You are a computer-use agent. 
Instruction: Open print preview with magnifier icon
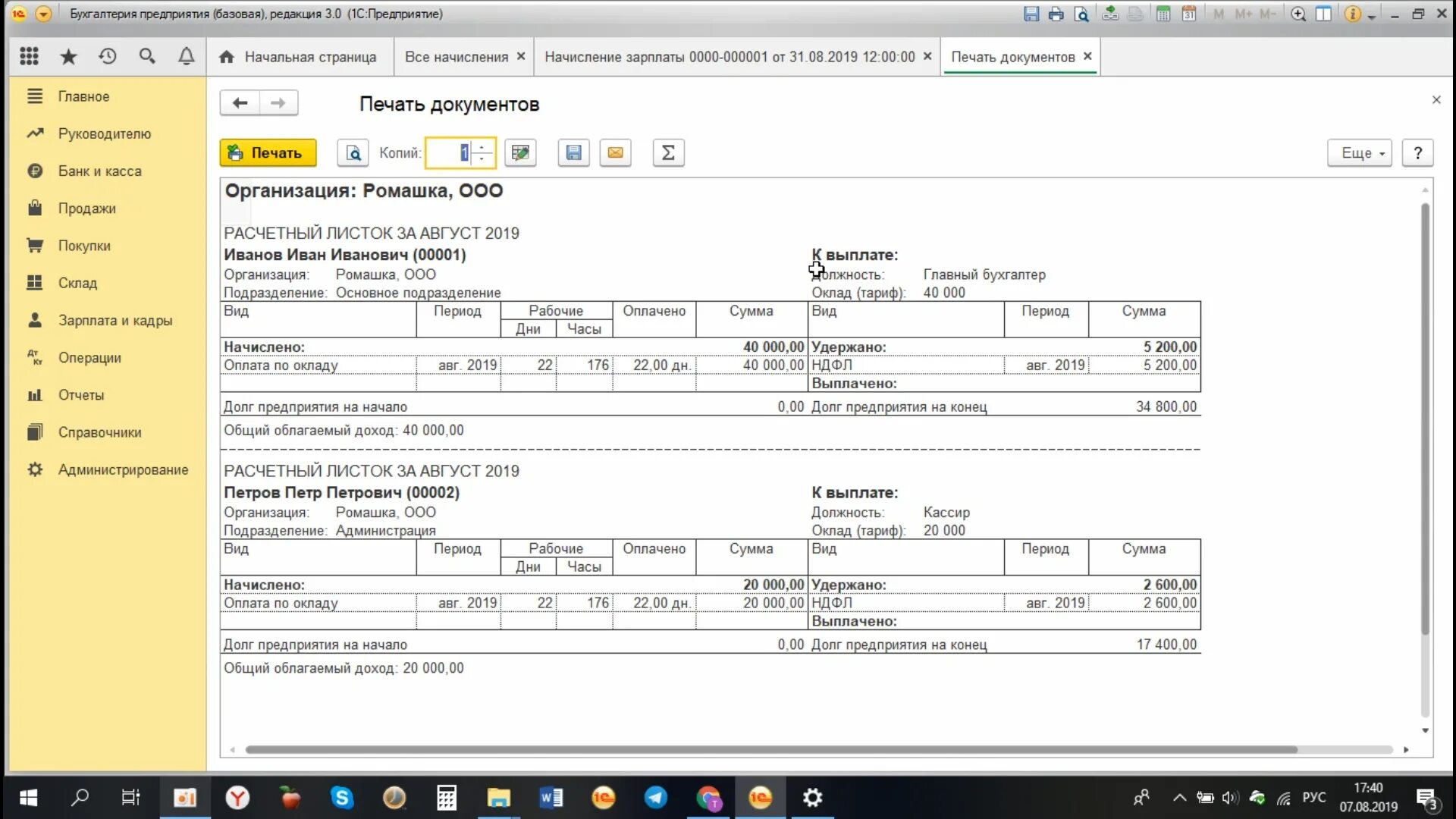tap(353, 153)
